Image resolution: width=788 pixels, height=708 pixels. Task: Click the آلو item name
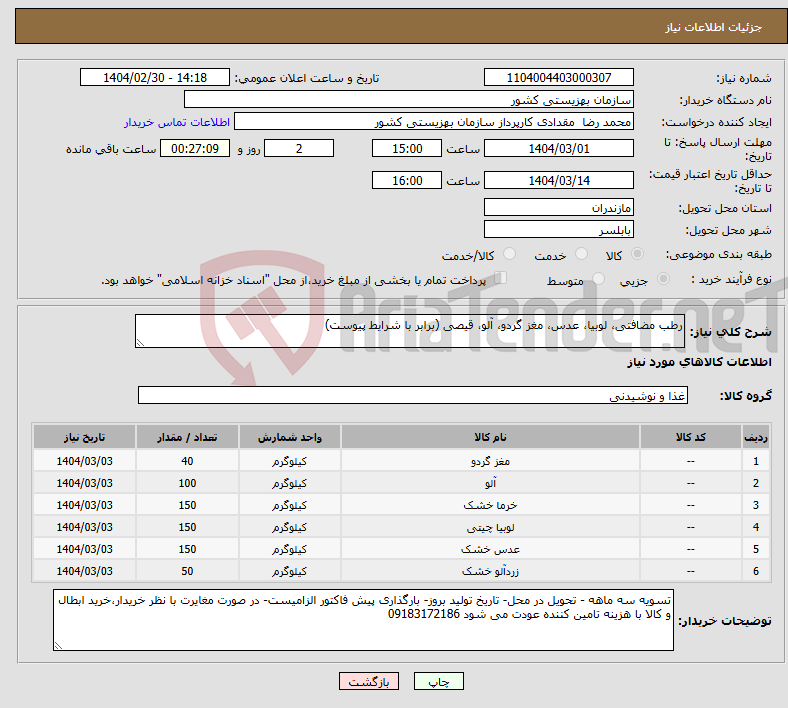point(490,483)
